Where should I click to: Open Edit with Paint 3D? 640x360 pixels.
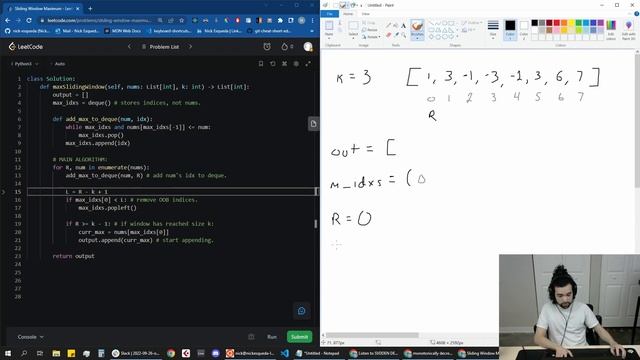[x=629, y=30]
